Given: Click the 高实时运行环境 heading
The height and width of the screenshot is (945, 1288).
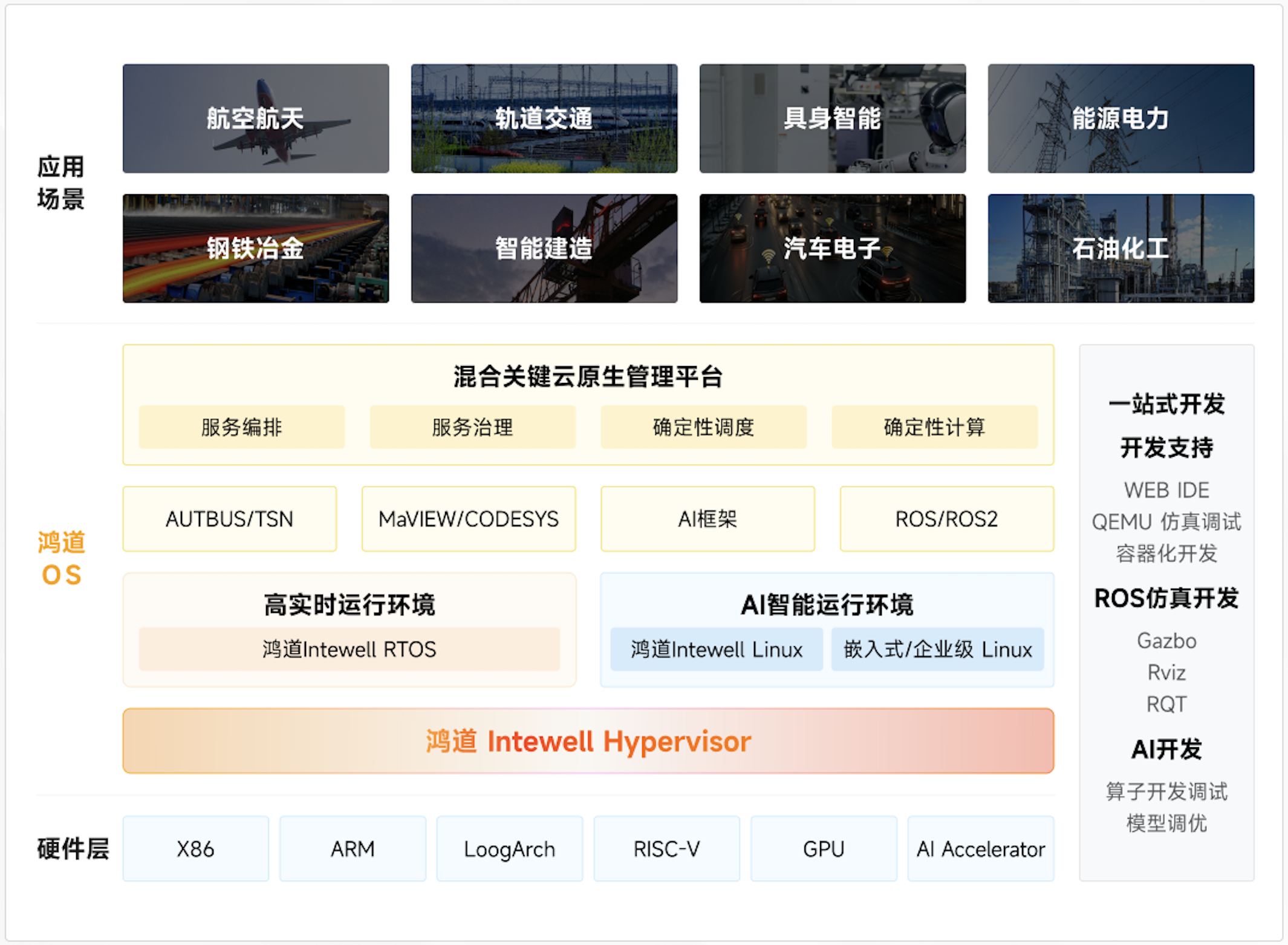Looking at the screenshot, I should click(350, 604).
